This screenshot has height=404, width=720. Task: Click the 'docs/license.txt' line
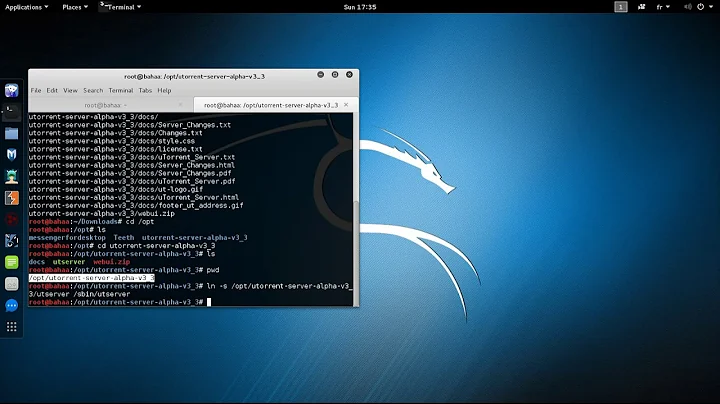tap(116, 149)
